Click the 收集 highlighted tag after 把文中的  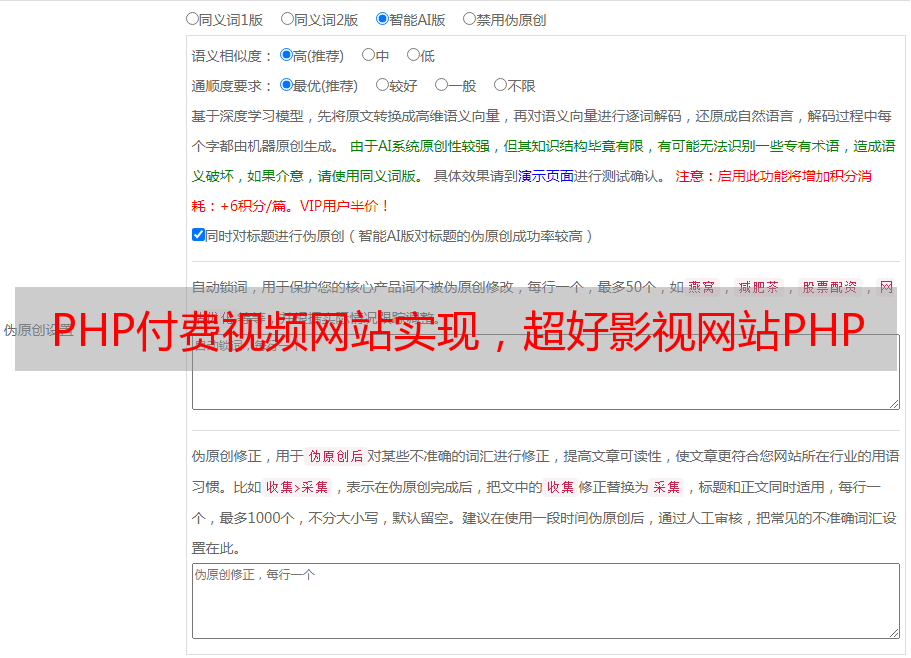click(x=560, y=487)
